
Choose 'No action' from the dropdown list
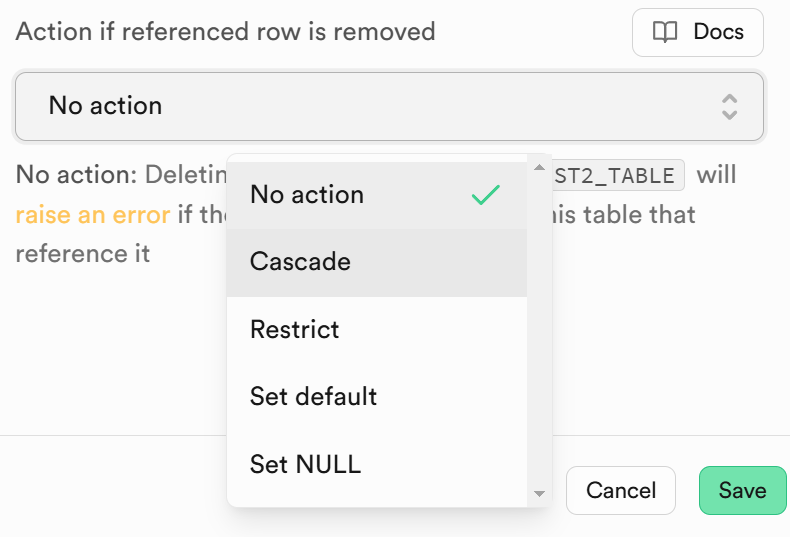pyautogui.click(x=377, y=195)
